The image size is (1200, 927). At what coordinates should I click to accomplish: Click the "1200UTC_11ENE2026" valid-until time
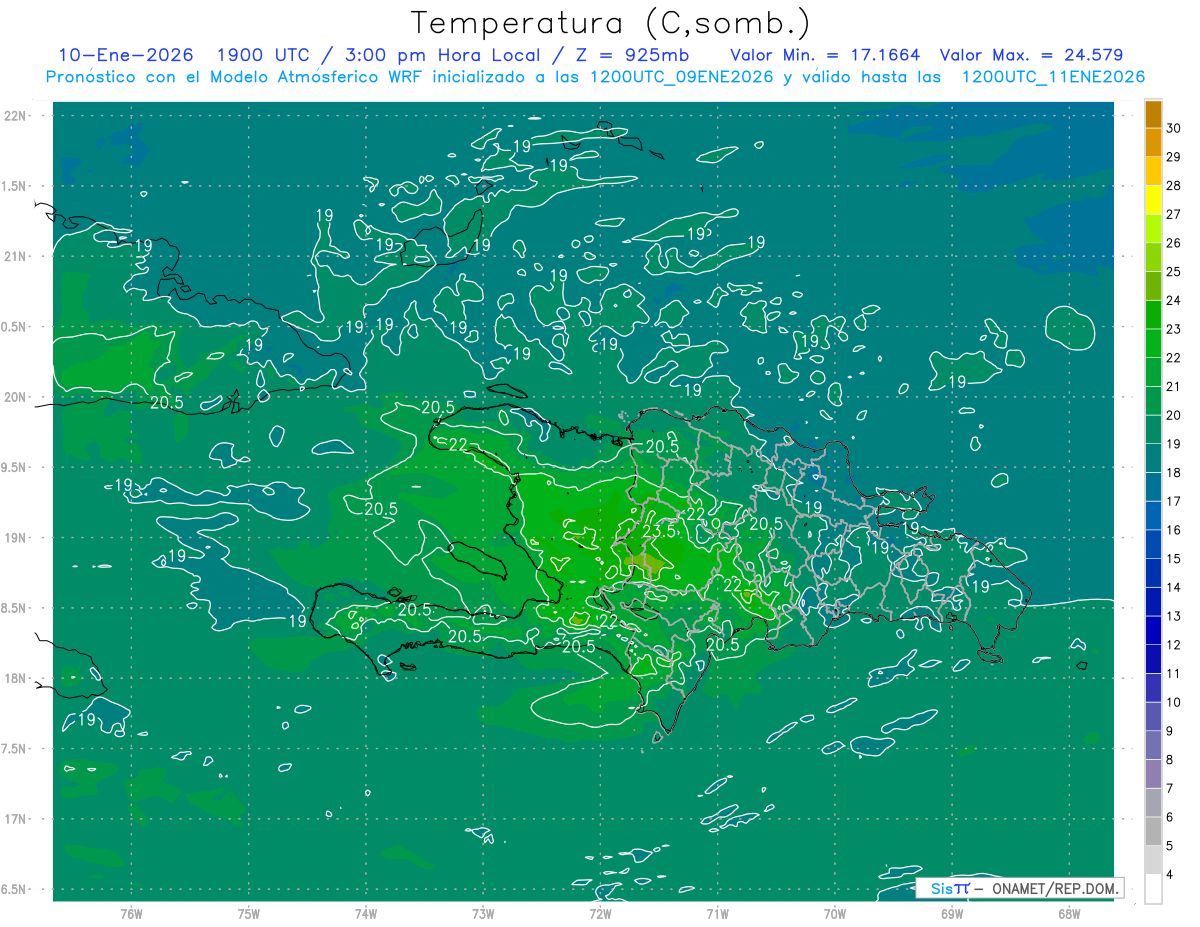[x=1053, y=77]
